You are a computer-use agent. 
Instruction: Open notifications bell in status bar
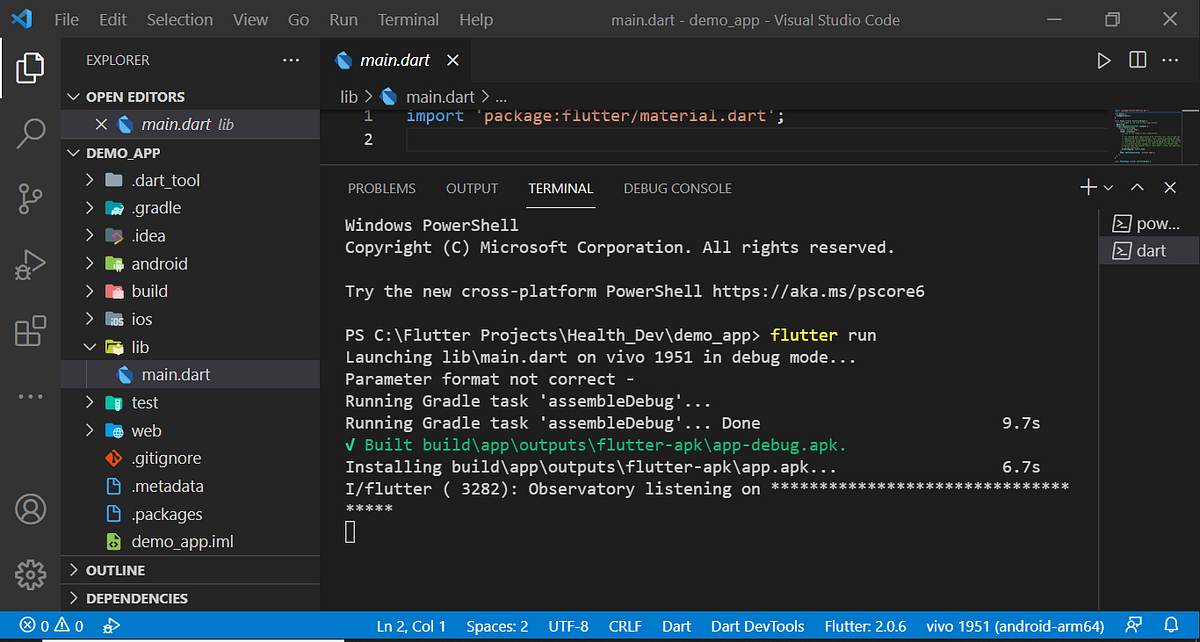click(x=1172, y=626)
